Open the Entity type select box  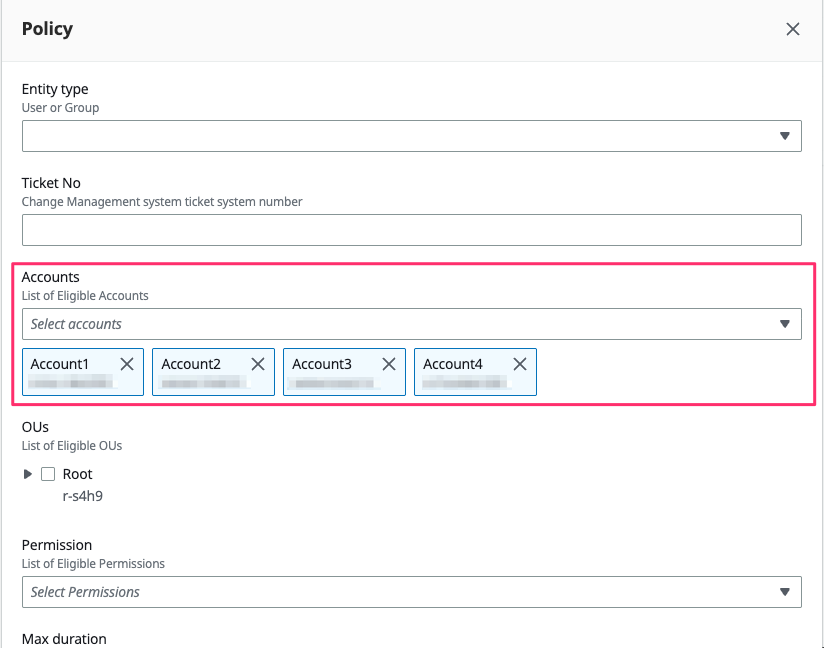pos(400,136)
